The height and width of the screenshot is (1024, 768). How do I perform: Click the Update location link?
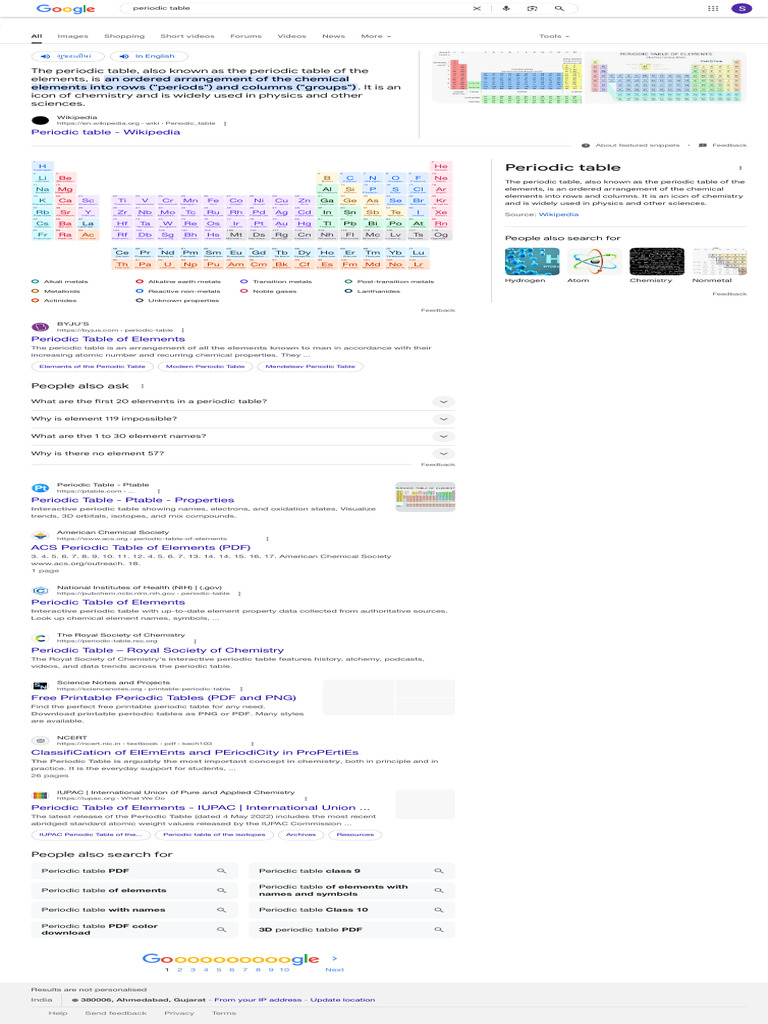(342, 1000)
